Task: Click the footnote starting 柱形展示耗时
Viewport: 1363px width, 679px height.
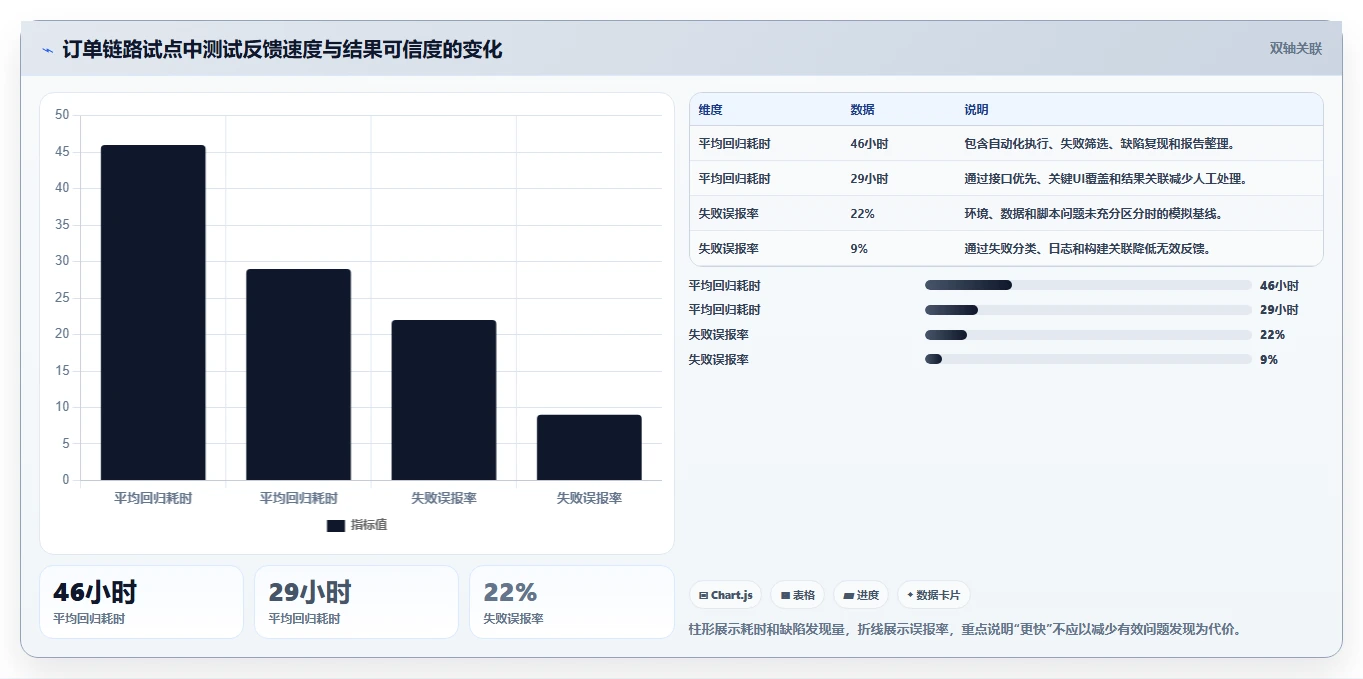Action: pyautogui.click(x=965, y=630)
